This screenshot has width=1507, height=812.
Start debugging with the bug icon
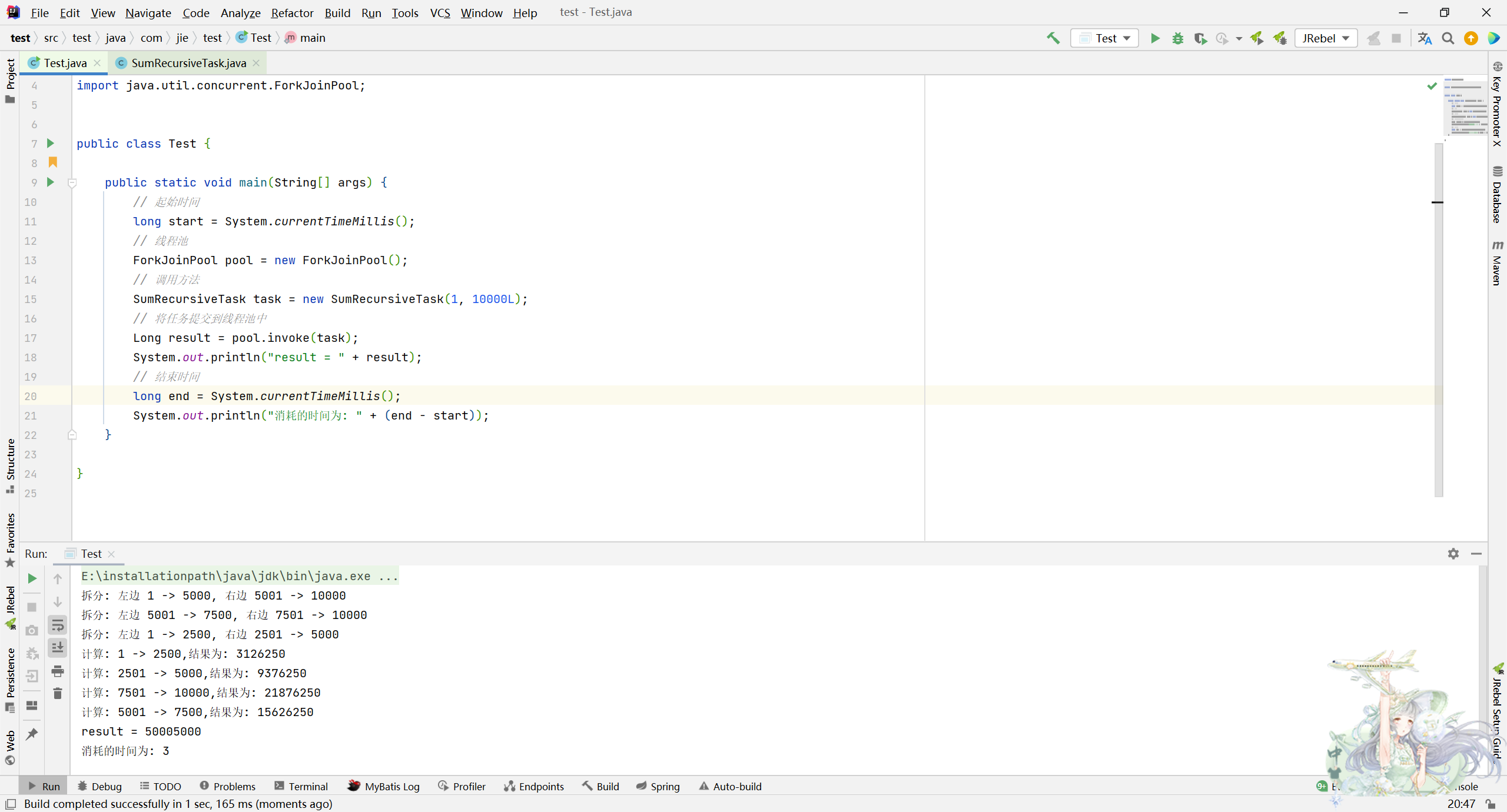[x=1177, y=38]
